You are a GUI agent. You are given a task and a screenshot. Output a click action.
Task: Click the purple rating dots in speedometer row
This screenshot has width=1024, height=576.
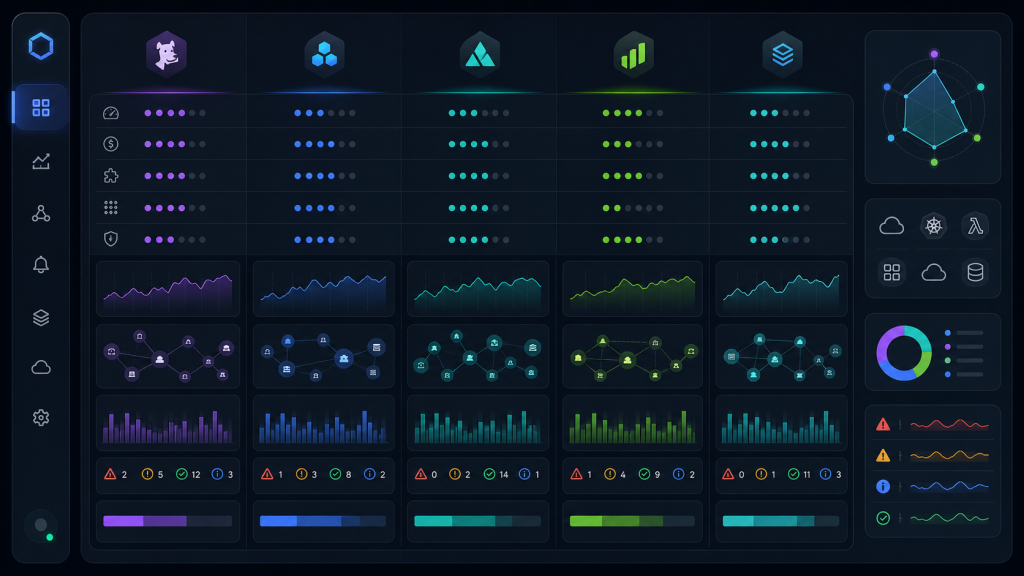point(175,113)
